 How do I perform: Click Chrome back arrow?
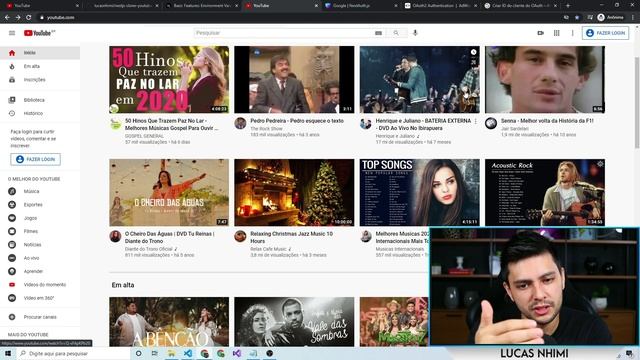[7, 18]
